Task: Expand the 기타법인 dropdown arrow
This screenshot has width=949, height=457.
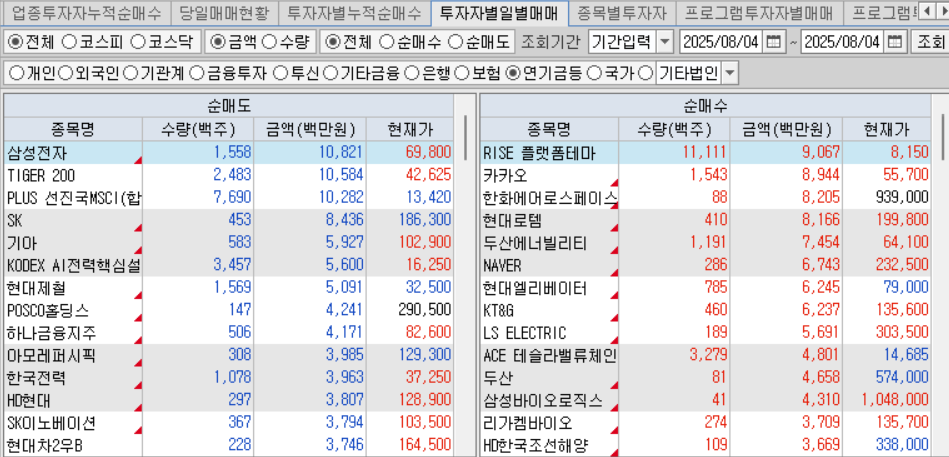Action: tap(730, 74)
